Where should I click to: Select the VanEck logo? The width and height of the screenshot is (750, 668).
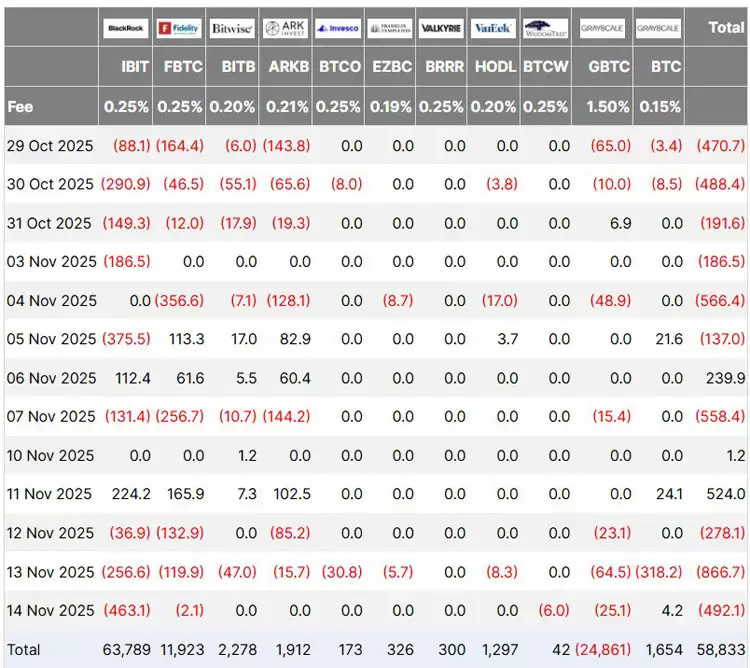493,28
